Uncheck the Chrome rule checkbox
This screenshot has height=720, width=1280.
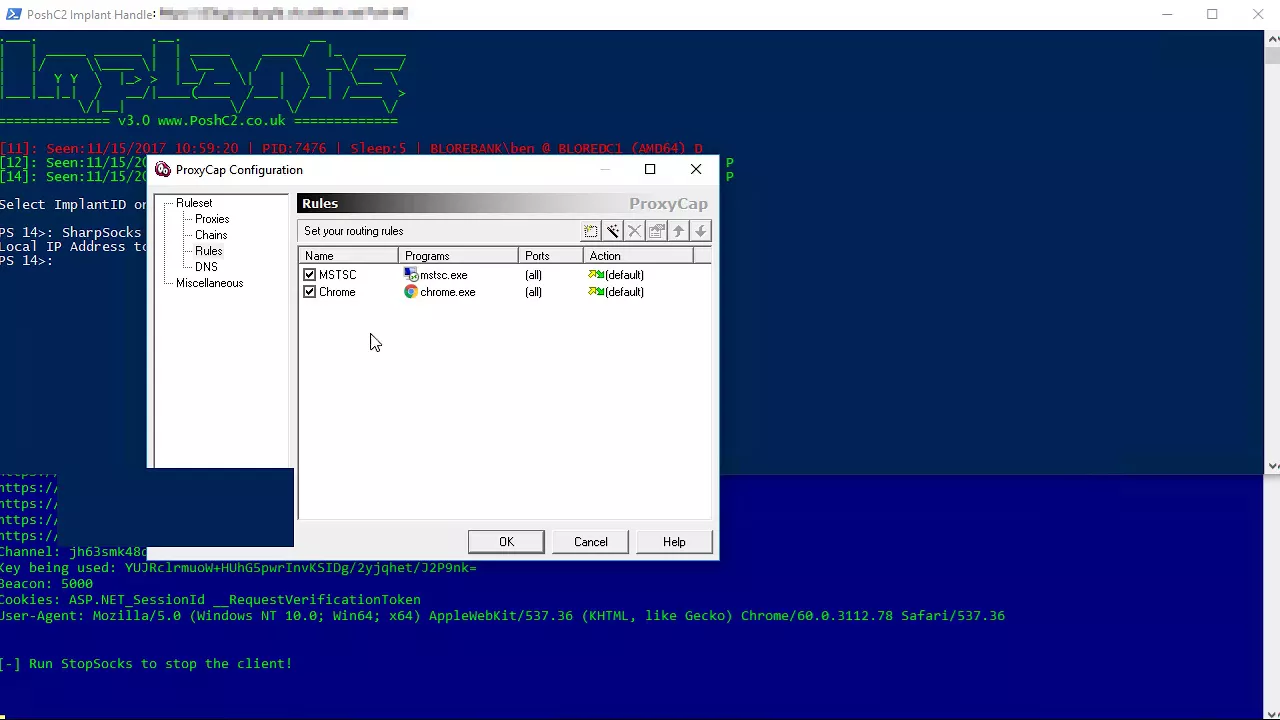[x=310, y=292]
